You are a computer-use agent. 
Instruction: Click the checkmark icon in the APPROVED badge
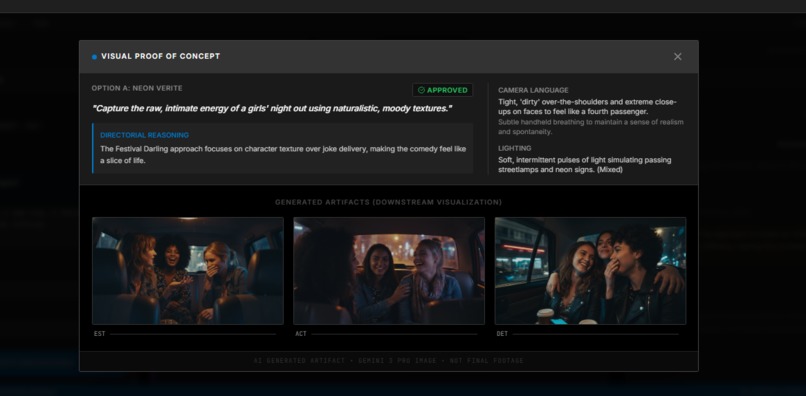tap(421, 90)
